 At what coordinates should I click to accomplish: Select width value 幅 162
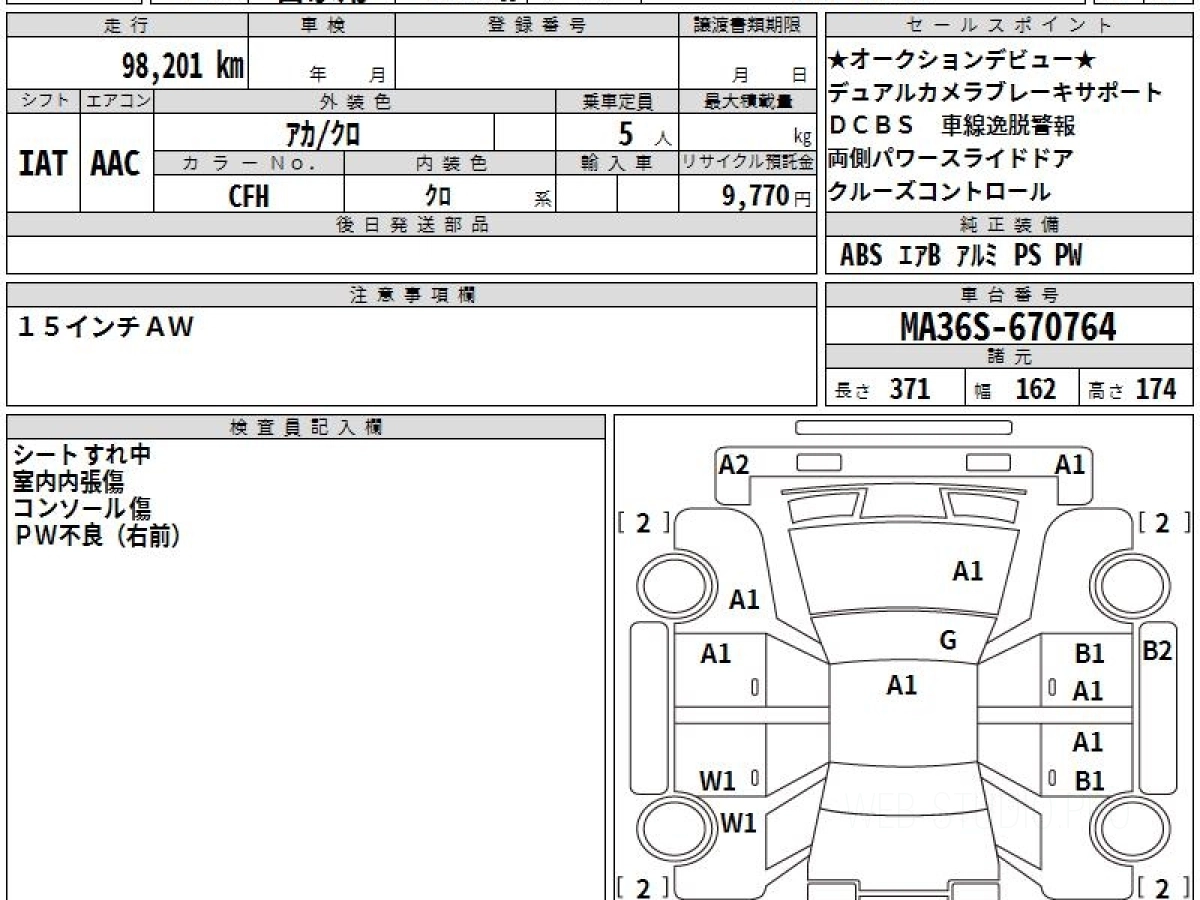point(1015,388)
